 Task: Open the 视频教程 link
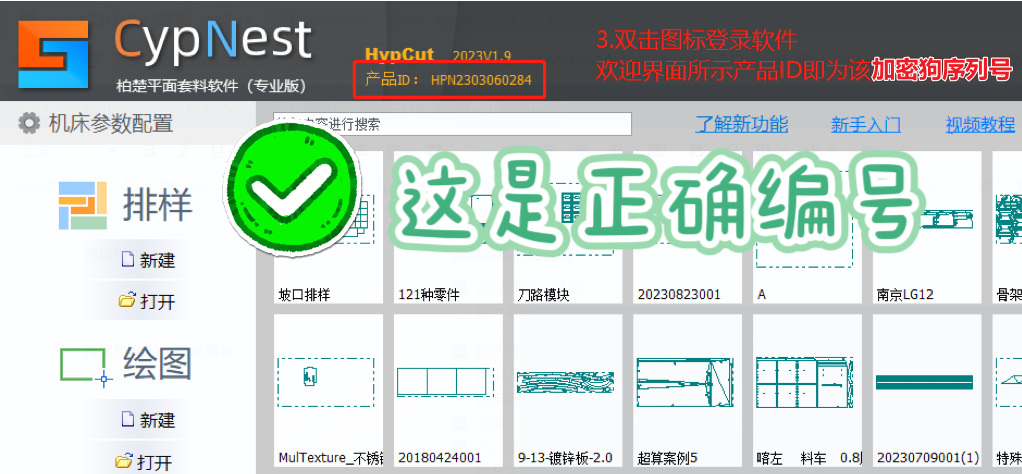coord(980,124)
